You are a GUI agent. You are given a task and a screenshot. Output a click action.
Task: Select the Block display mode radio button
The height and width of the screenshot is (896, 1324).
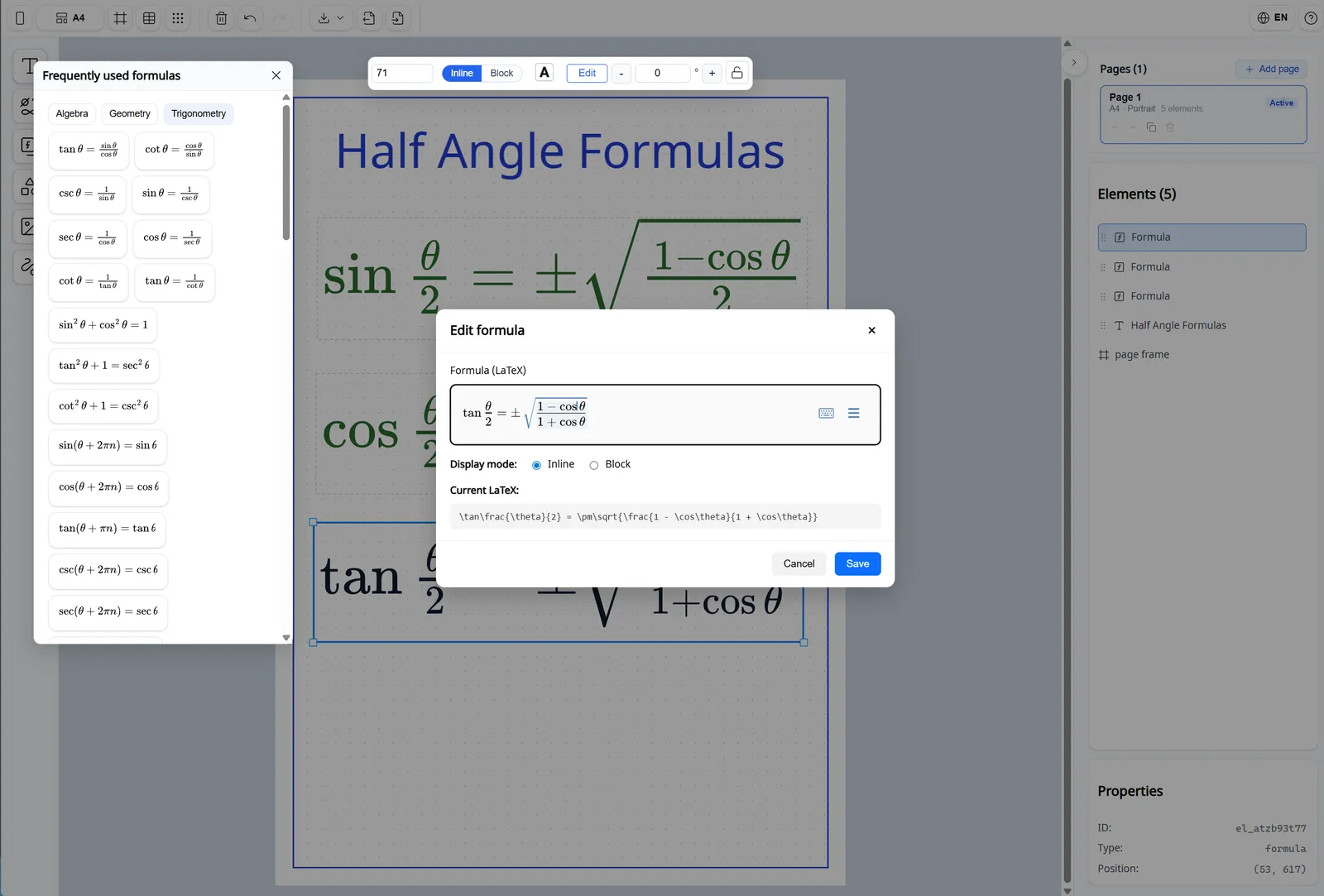pyautogui.click(x=593, y=464)
